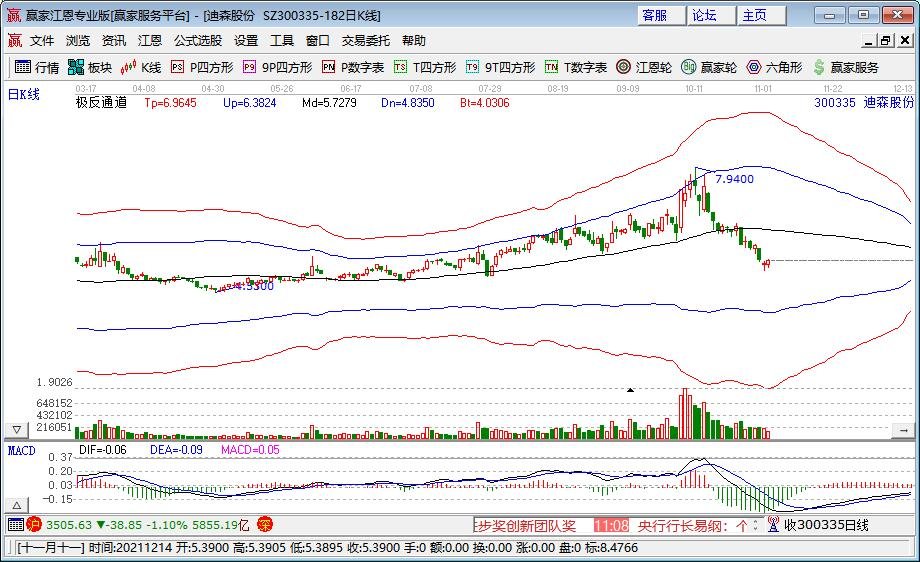Close the inner chart window

click(x=905, y=40)
